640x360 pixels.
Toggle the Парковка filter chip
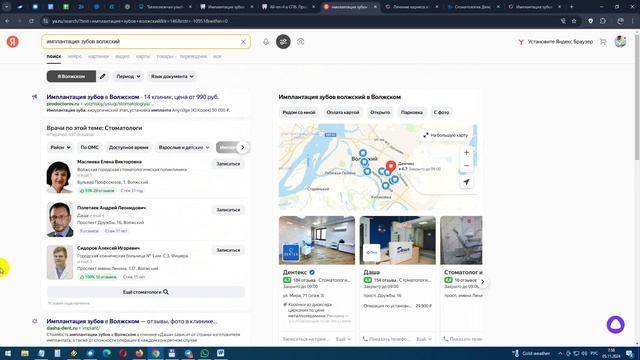click(x=411, y=112)
